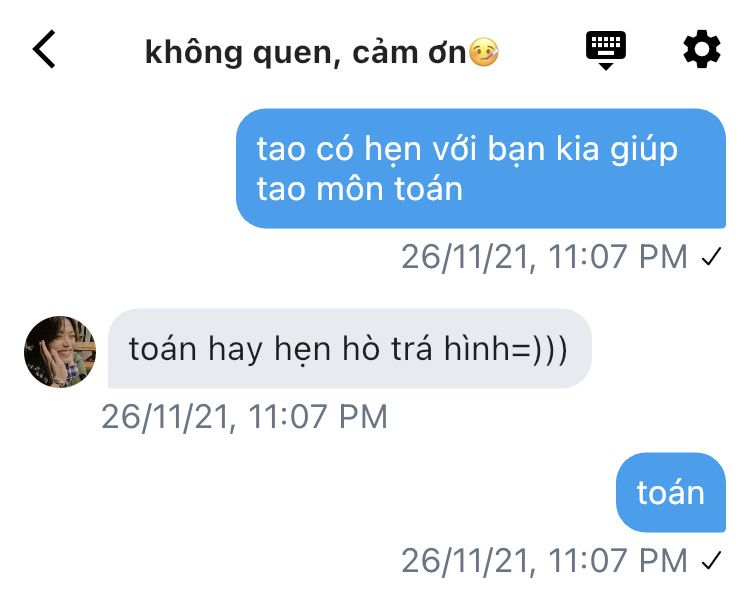Tap the '11:07 PM' time beside the avatar message

point(318,417)
